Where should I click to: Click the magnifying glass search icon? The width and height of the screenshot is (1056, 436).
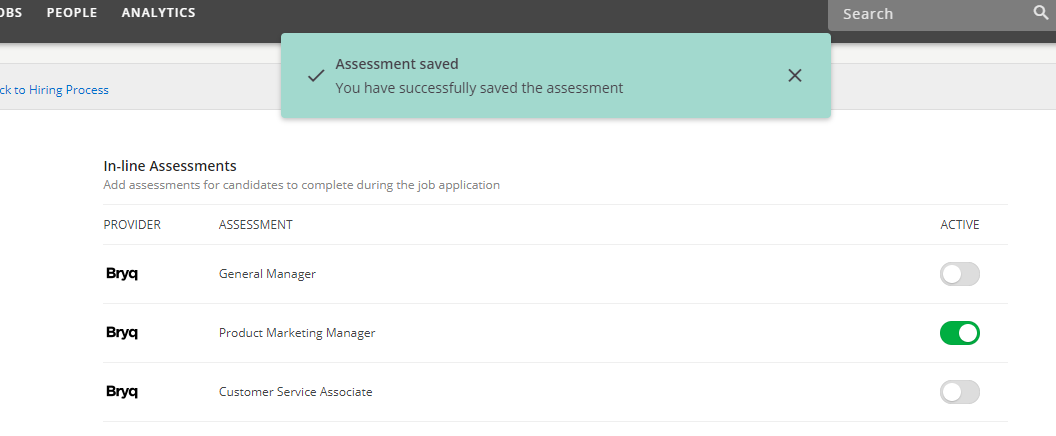tap(1040, 13)
